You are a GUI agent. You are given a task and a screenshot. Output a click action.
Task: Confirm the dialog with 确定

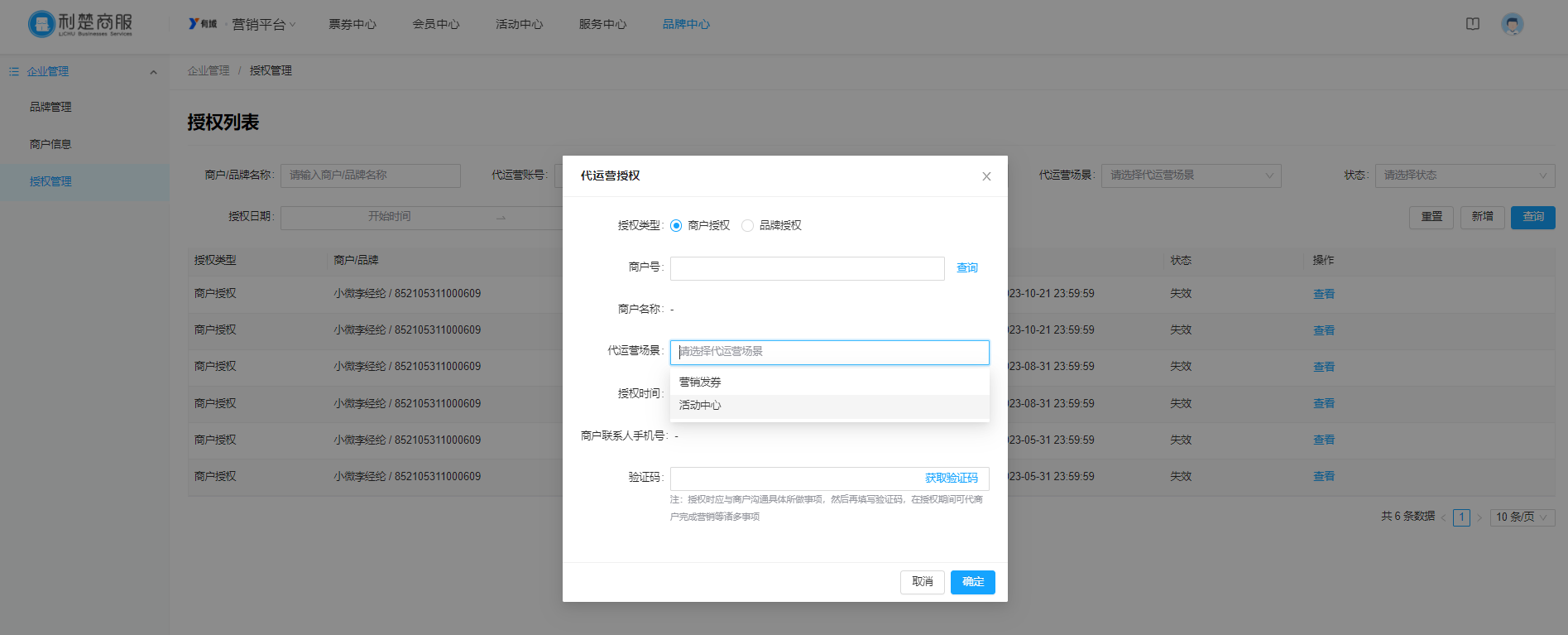pyautogui.click(x=973, y=582)
